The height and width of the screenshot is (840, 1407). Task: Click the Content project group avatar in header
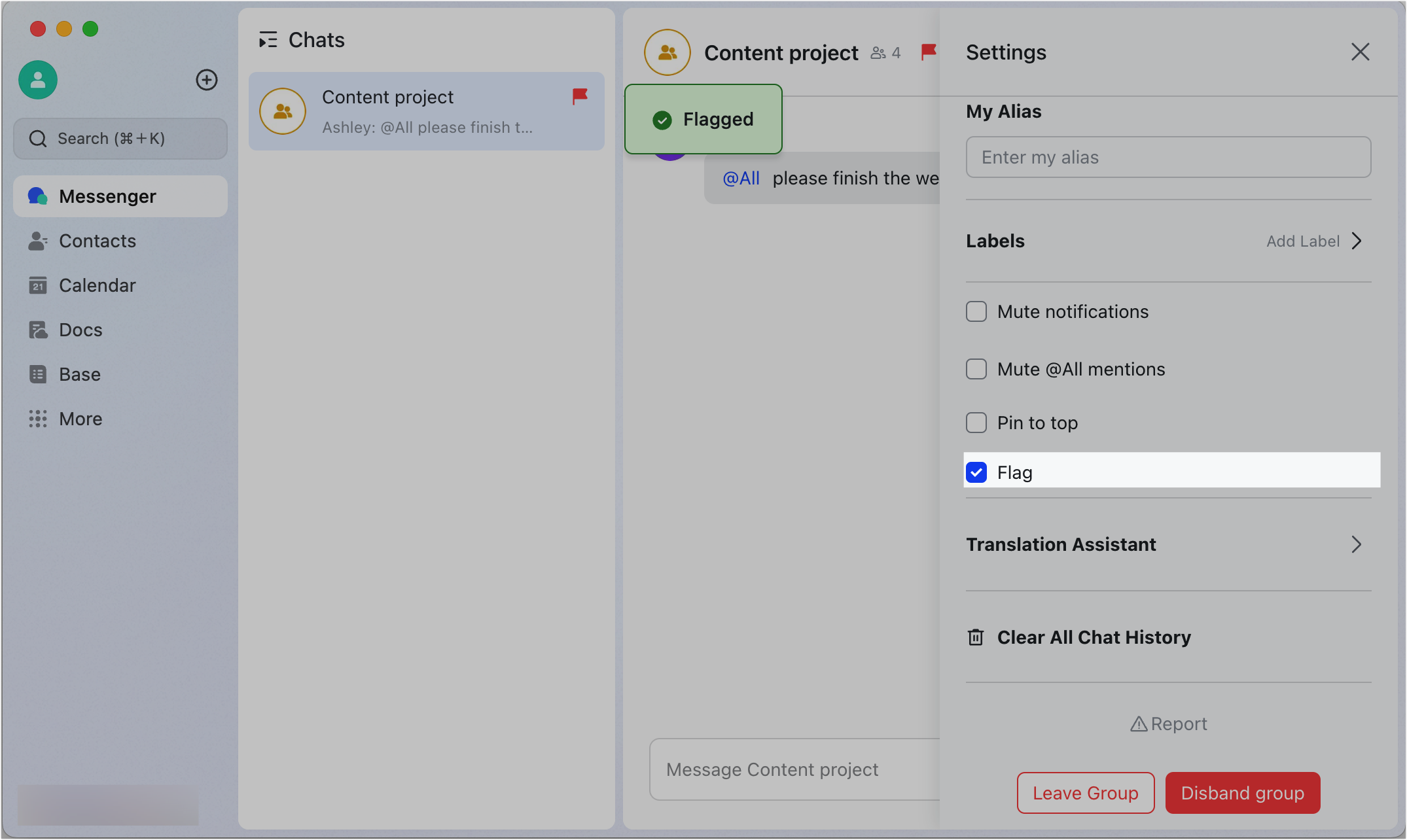pos(667,52)
